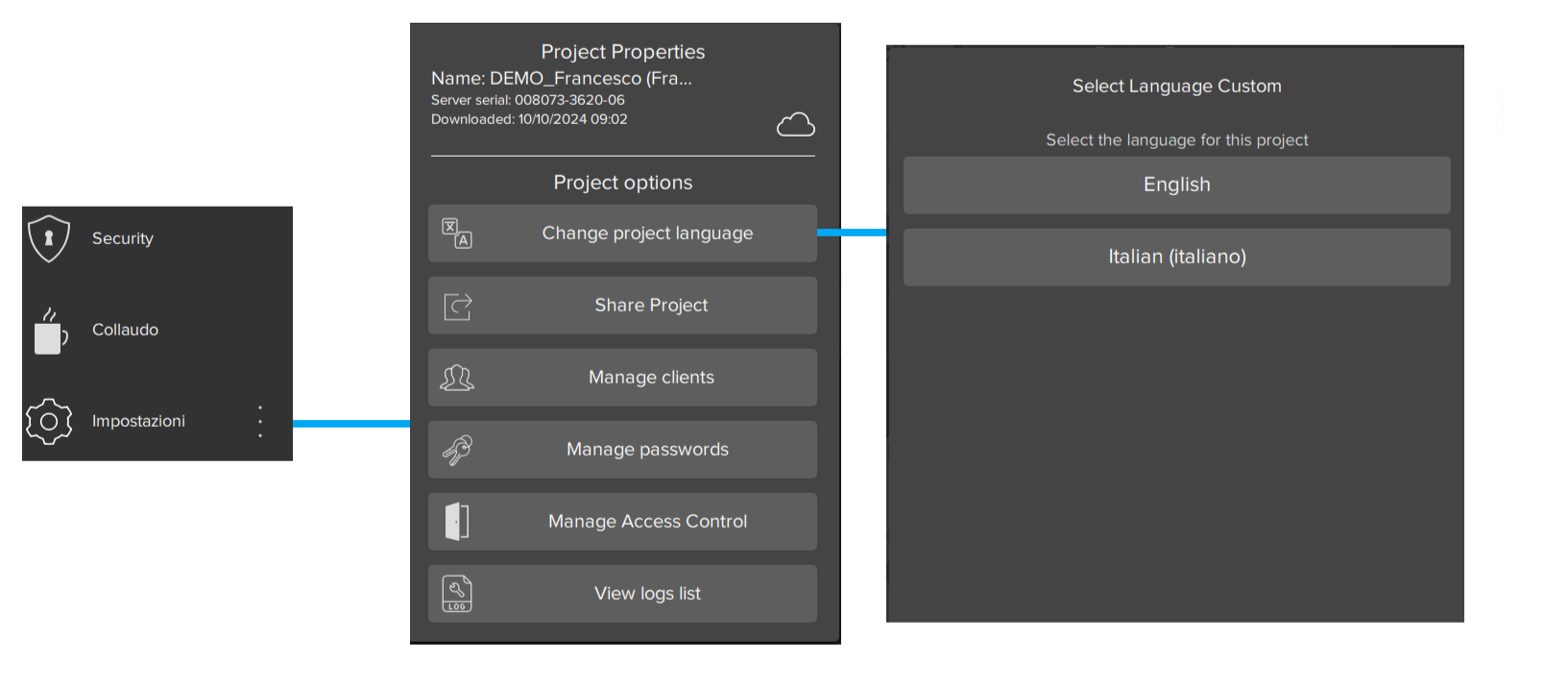Click the door icon for Access Control
Viewport: 1568px width, 688px height.
[x=457, y=522]
